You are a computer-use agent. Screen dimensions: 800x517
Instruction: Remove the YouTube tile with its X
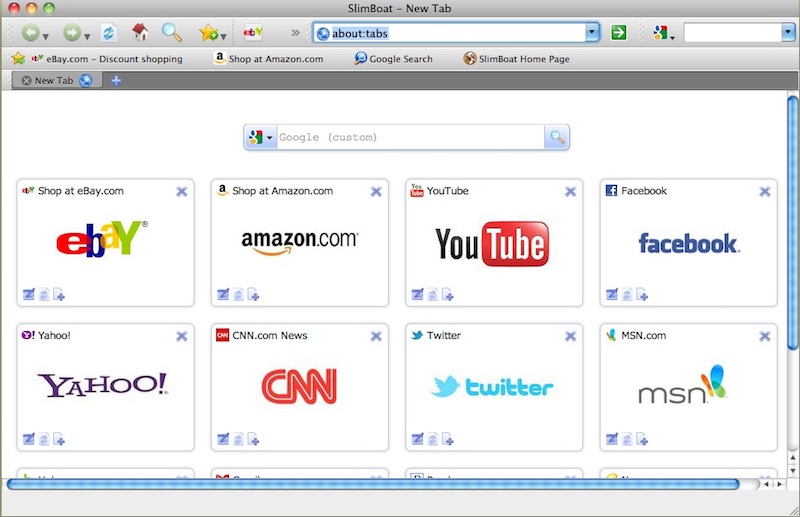570,192
